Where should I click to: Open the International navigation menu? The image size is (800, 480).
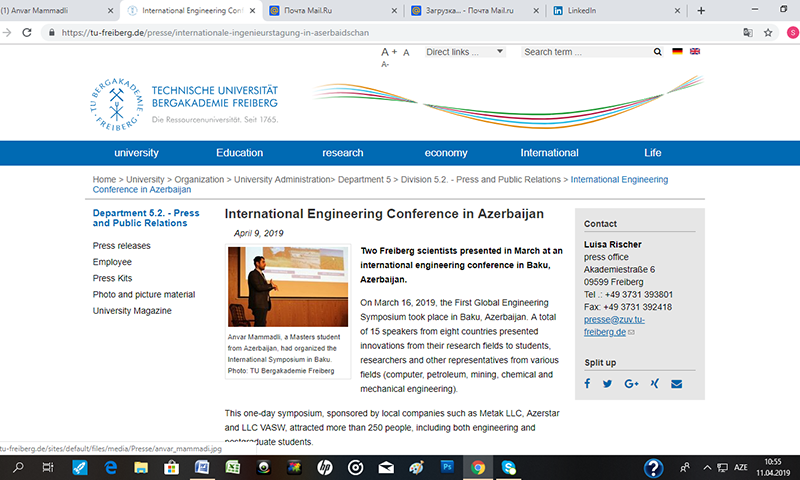tap(549, 153)
